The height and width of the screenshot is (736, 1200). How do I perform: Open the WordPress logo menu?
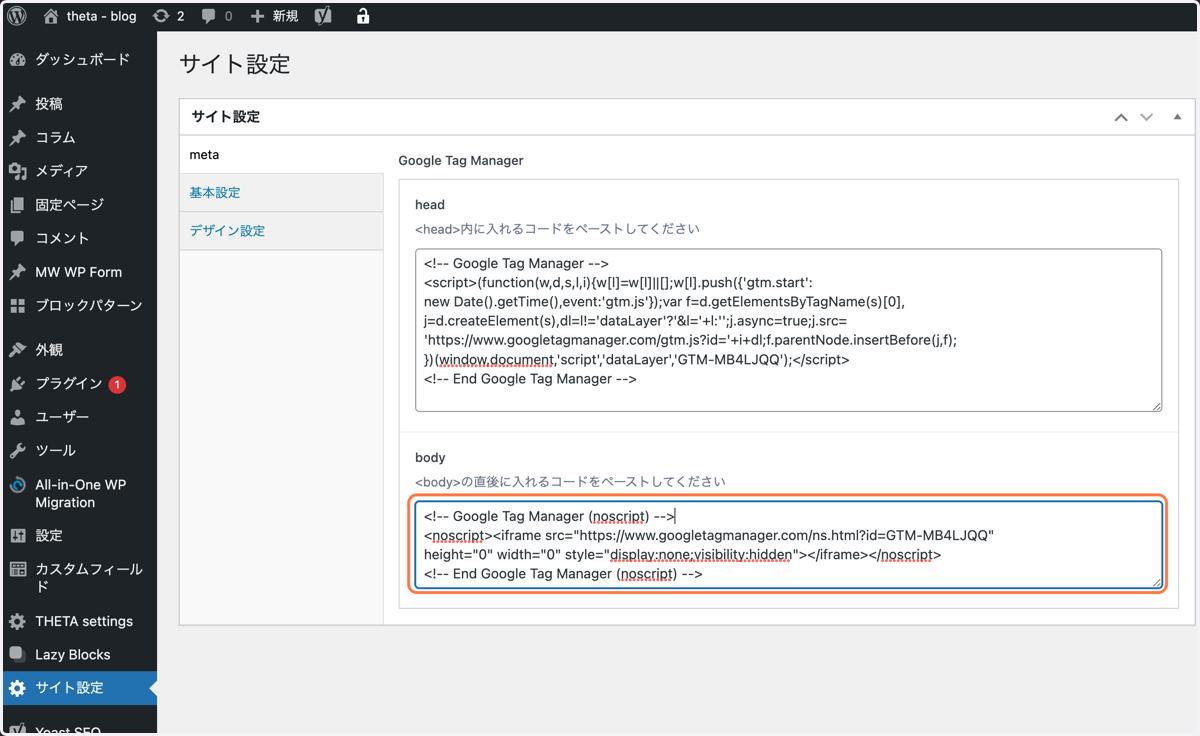click(17, 16)
